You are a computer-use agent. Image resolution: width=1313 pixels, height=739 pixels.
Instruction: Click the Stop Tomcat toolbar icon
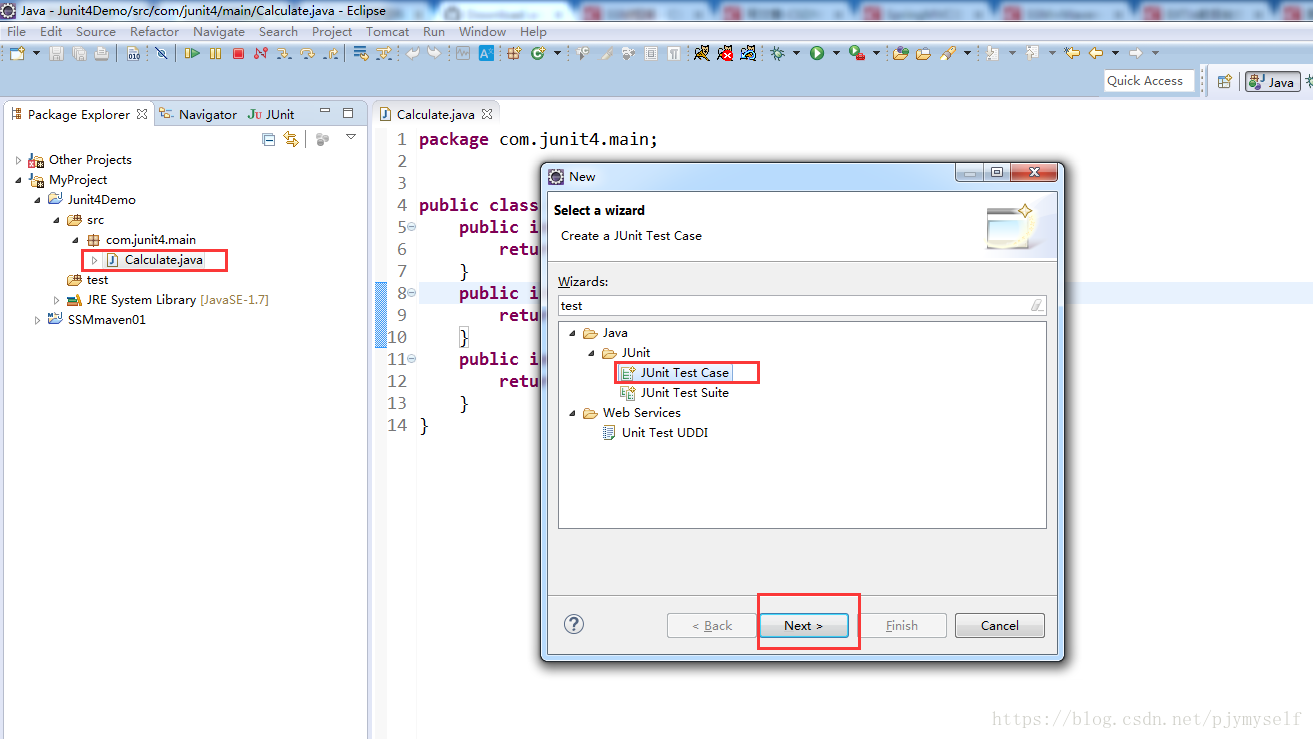[x=725, y=53]
